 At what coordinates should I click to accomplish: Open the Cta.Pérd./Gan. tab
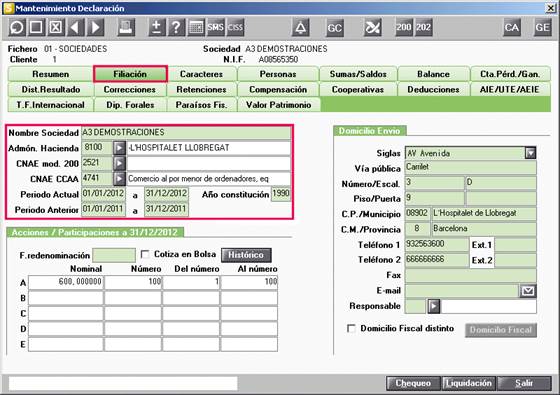510,74
